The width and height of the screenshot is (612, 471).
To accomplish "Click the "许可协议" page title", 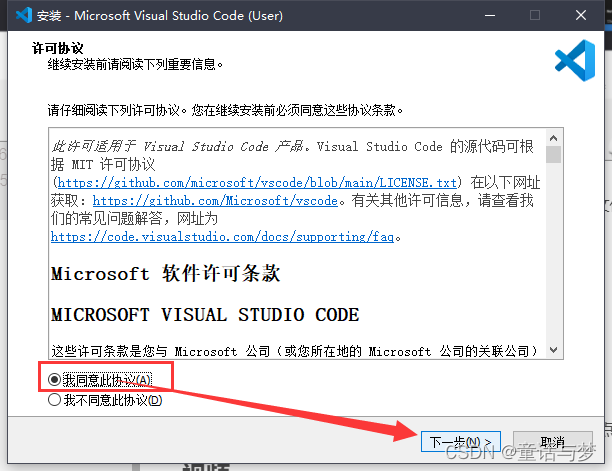I will (57, 48).
